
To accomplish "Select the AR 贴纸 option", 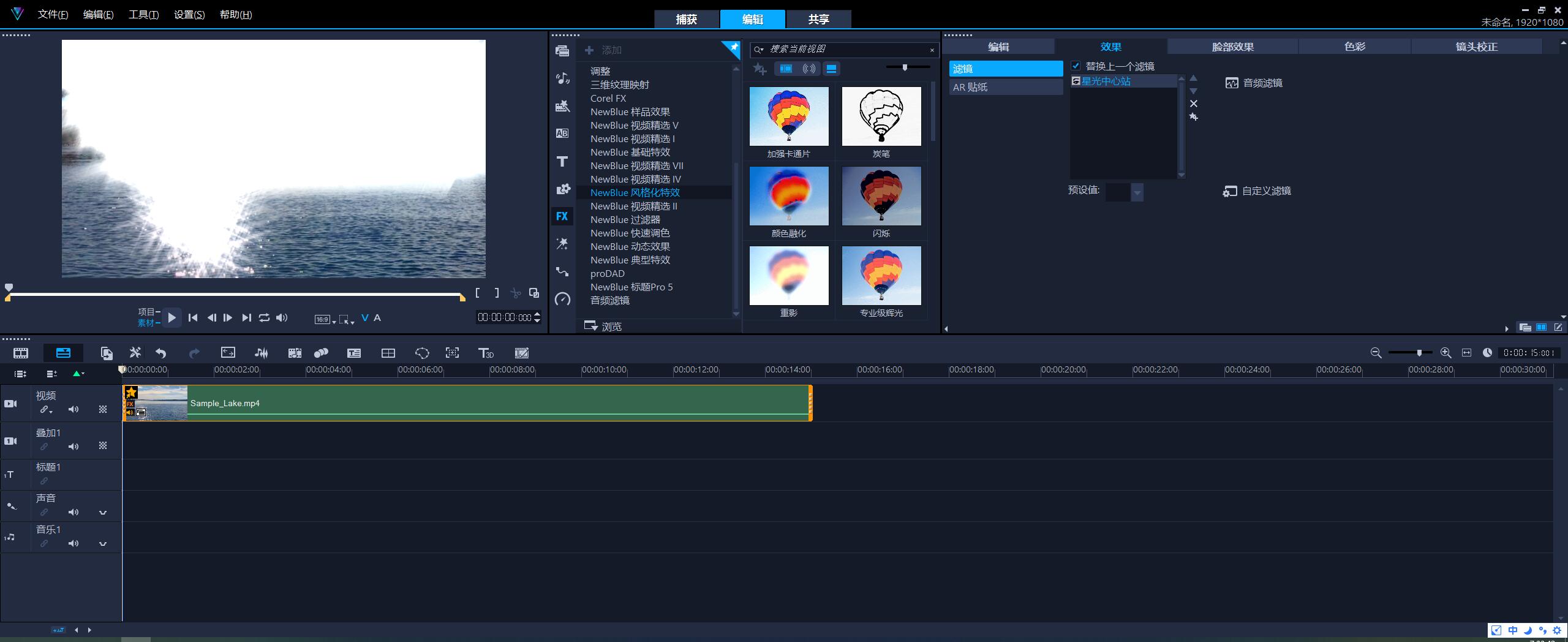I will pos(1006,87).
